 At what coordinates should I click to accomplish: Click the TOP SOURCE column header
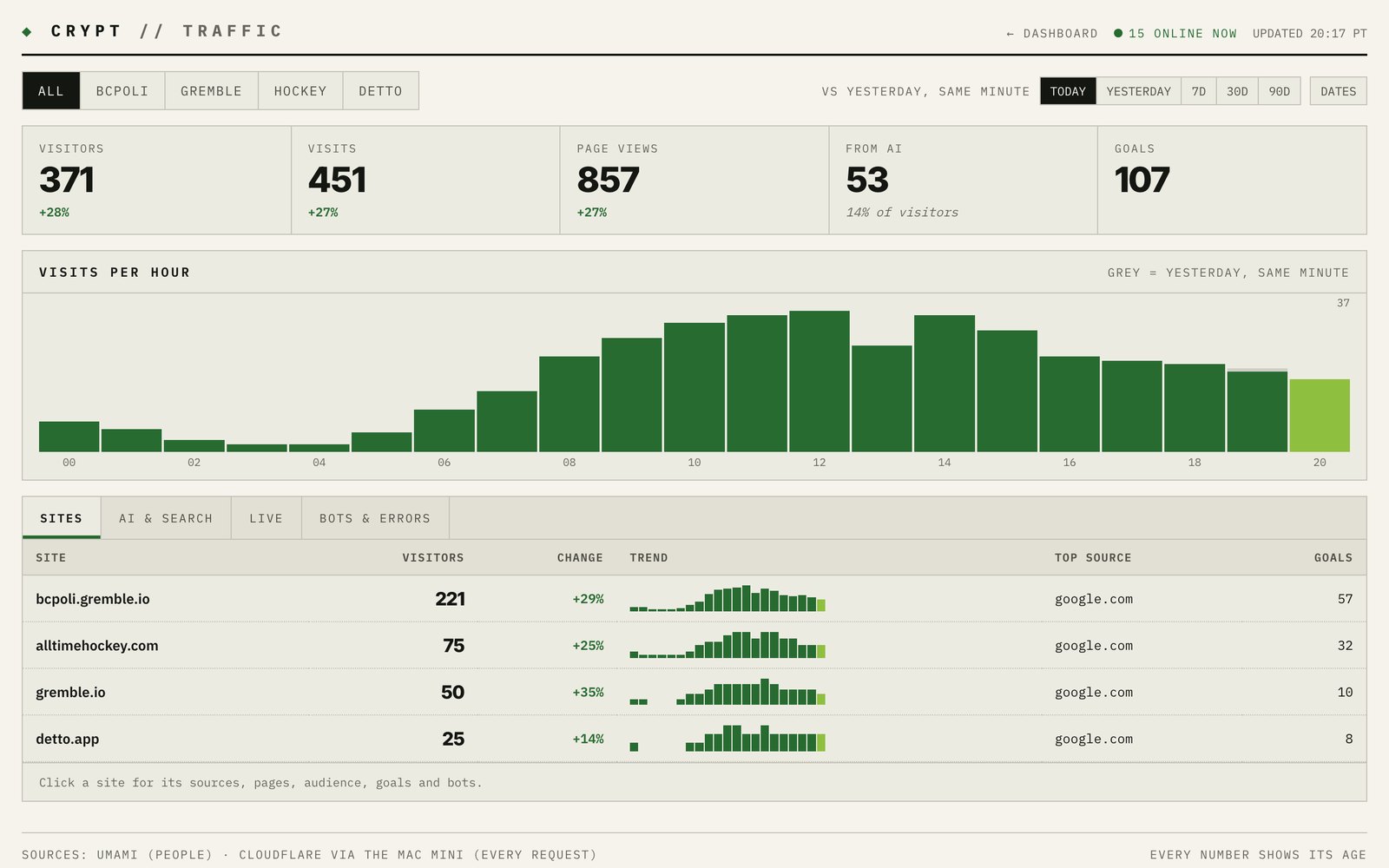pyautogui.click(x=1093, y=558)
